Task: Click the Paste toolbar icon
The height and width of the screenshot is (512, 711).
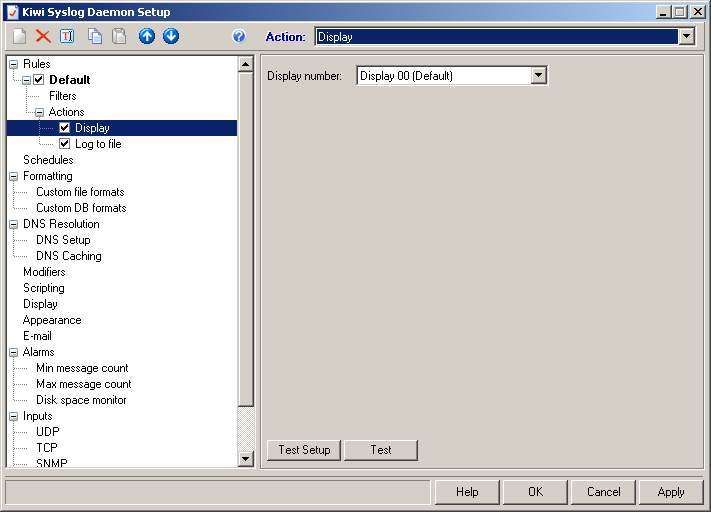Action: coord(119,36)
